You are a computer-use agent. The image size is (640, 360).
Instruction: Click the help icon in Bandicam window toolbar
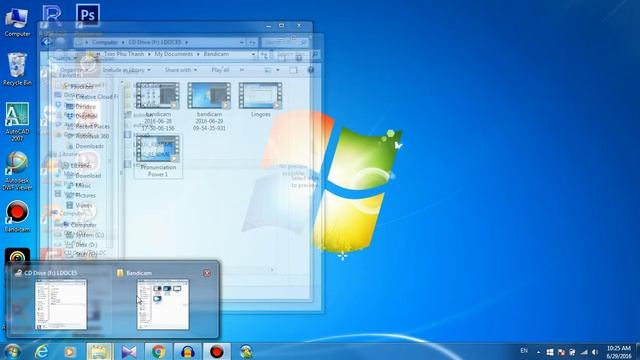pos(311,70)
